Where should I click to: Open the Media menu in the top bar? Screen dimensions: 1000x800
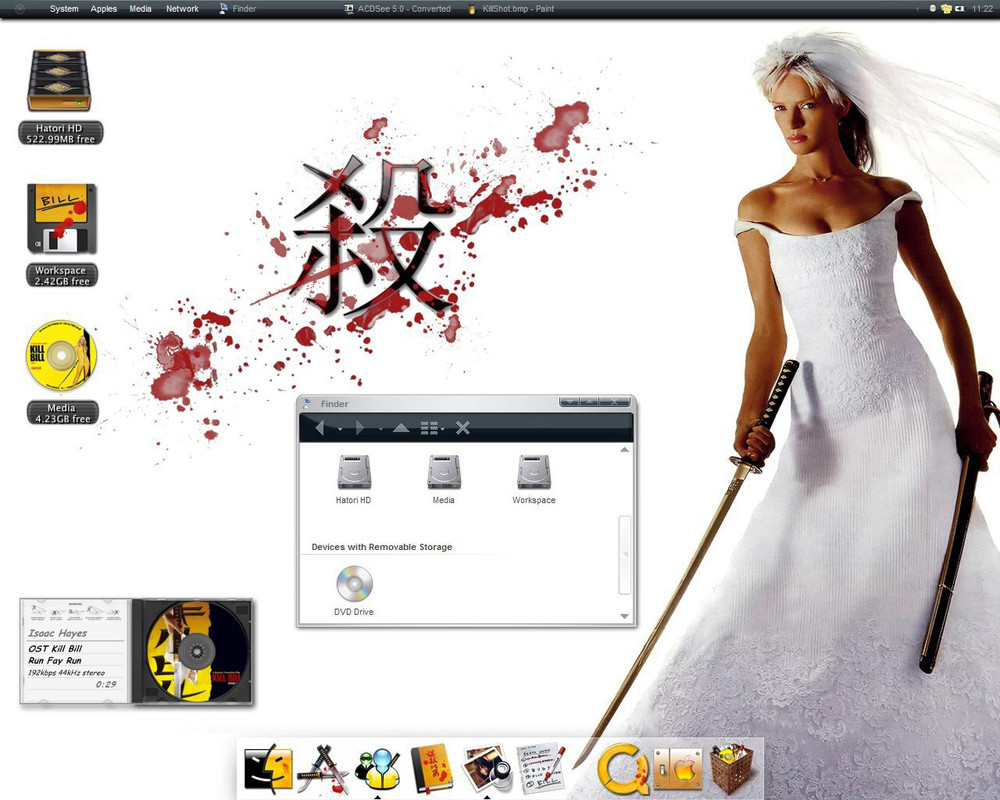point(140,9)
